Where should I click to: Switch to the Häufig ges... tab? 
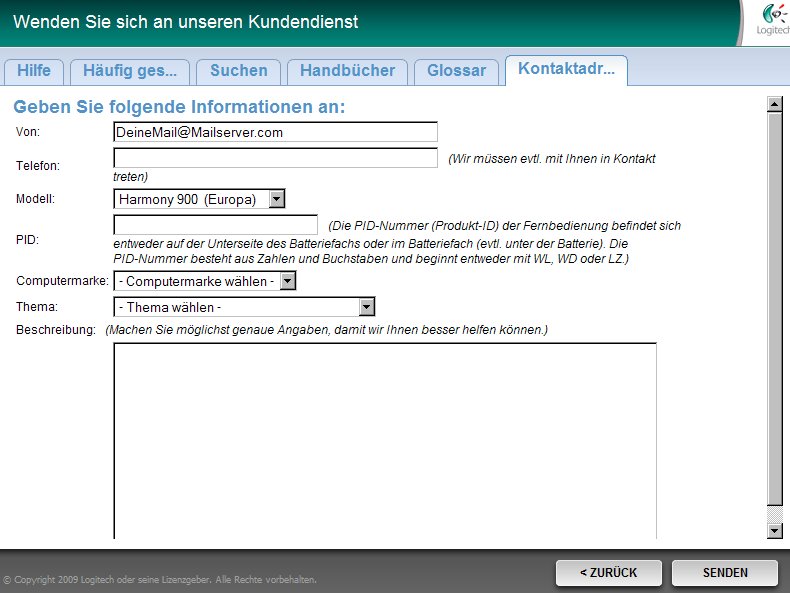coord(130,71)
